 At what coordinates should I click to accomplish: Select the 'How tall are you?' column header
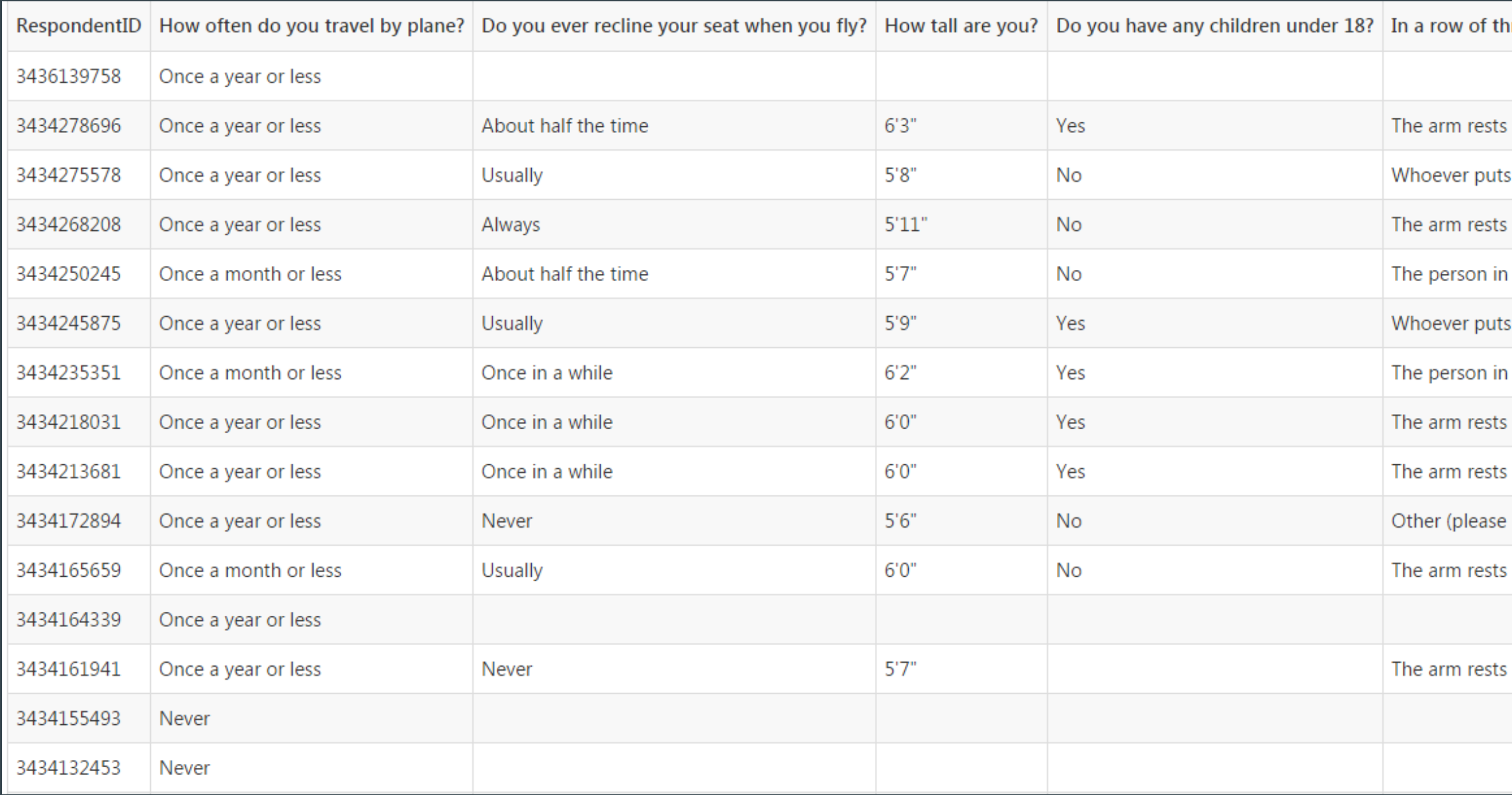(x=961, y=26)
